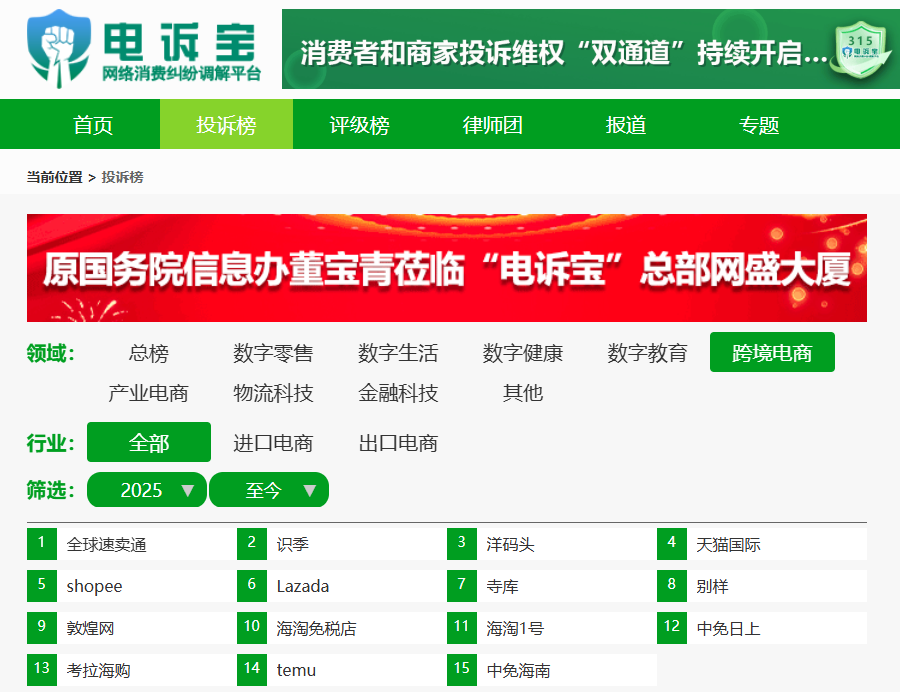Open rank 9 敦煌网
The image size is (900, 692).
pyautogui.click(x=131, y=628)
